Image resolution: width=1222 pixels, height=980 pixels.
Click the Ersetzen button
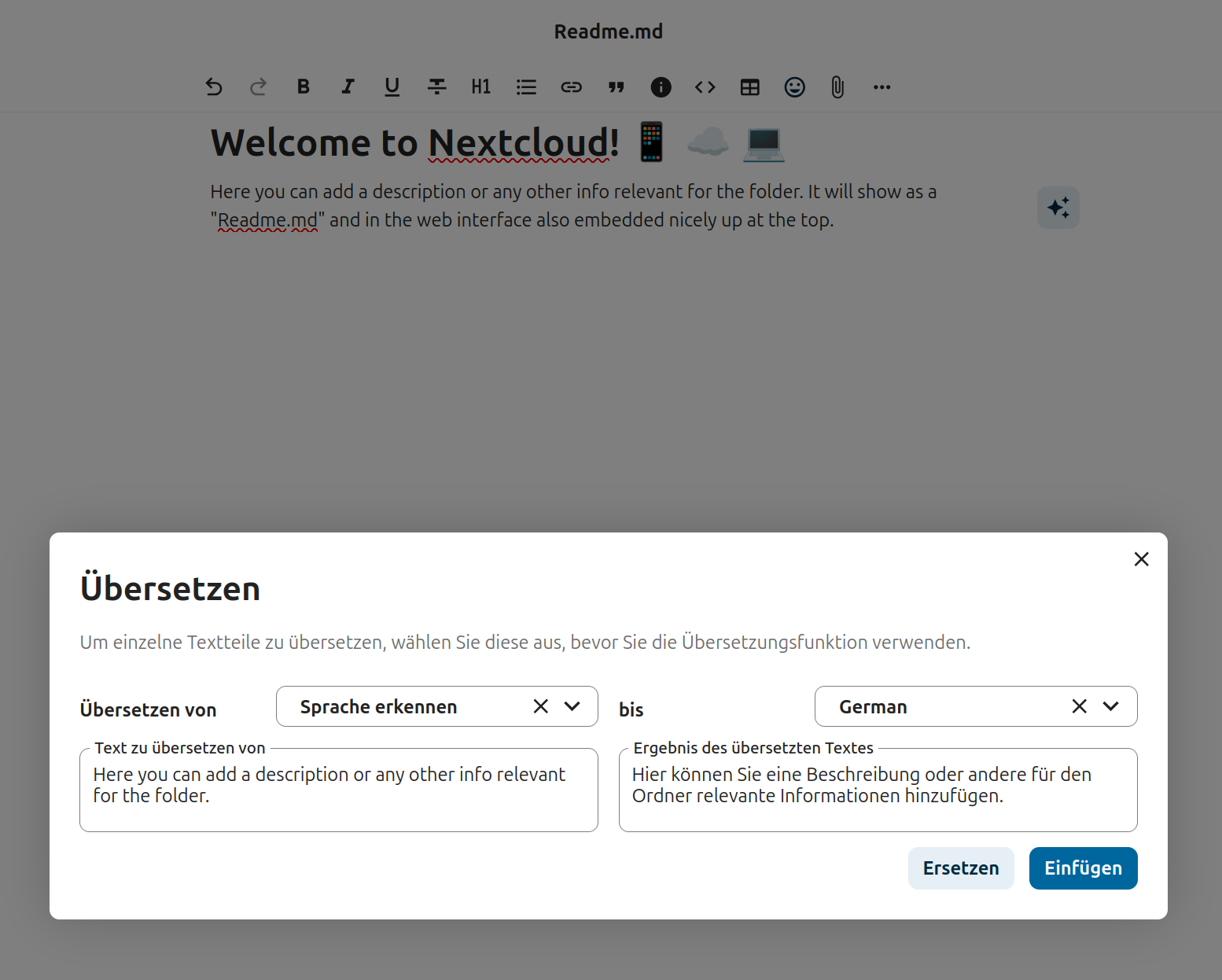click(961, 868)
